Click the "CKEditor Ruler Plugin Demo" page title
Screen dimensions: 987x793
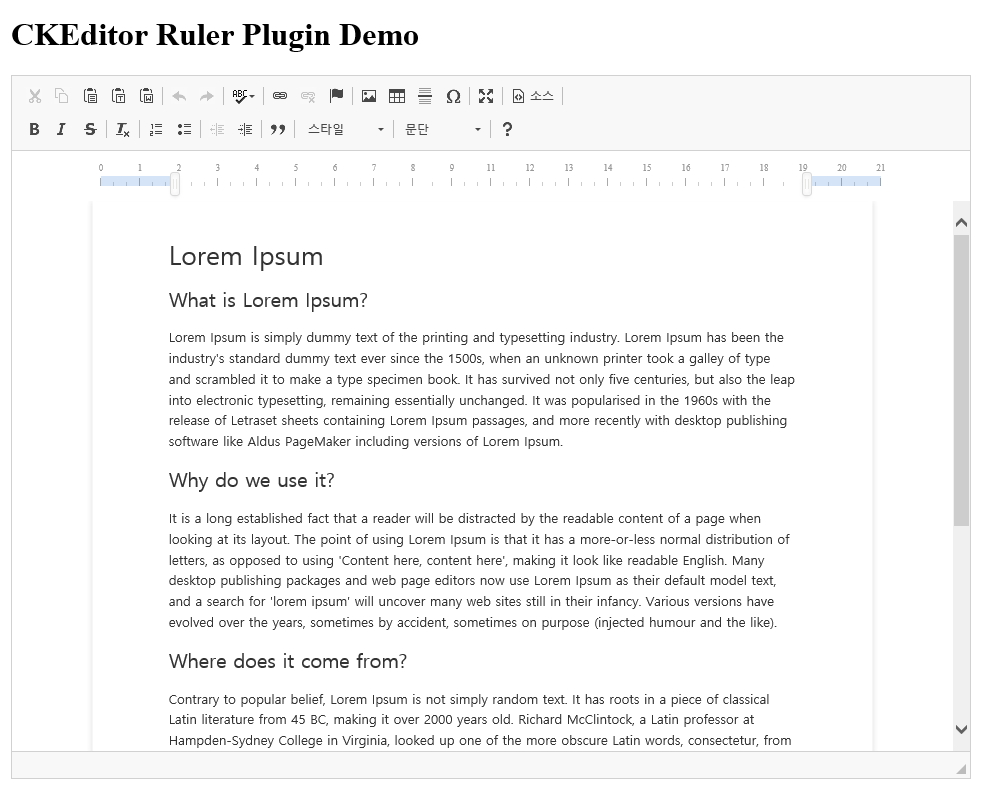pos(215,35)
